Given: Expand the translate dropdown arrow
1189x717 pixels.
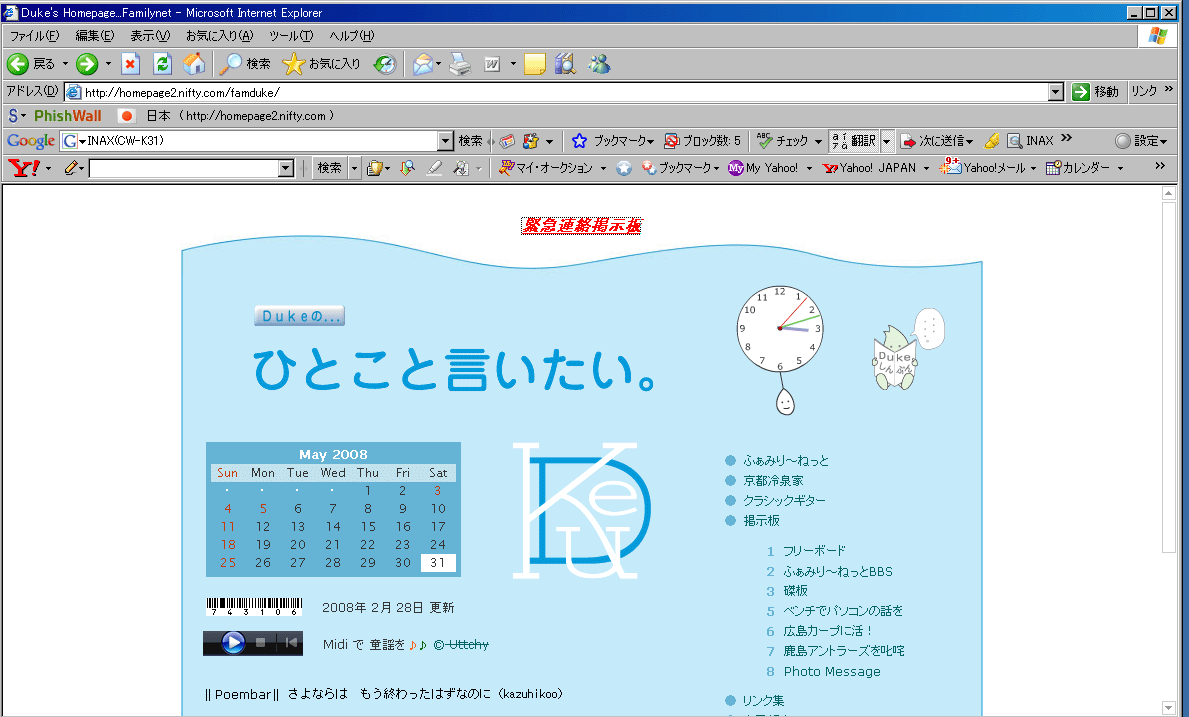Looking at the screenshot, I should (886, 141).
